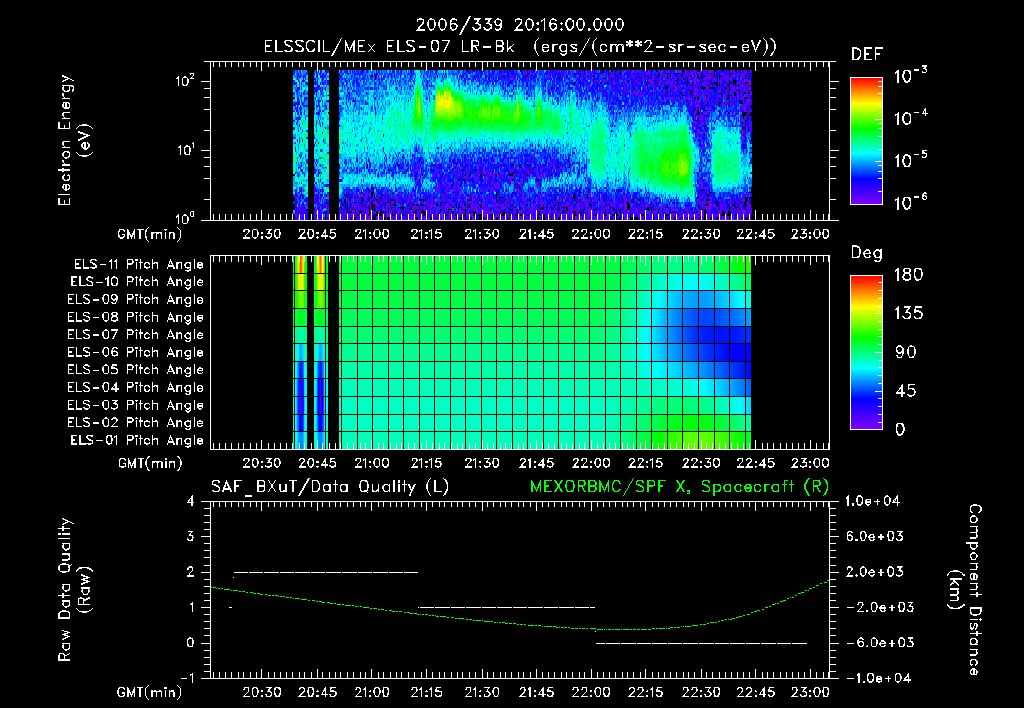Click the "Deg" colorbar label
Screen dimensions: 1024x708
[x=867, y=253]
